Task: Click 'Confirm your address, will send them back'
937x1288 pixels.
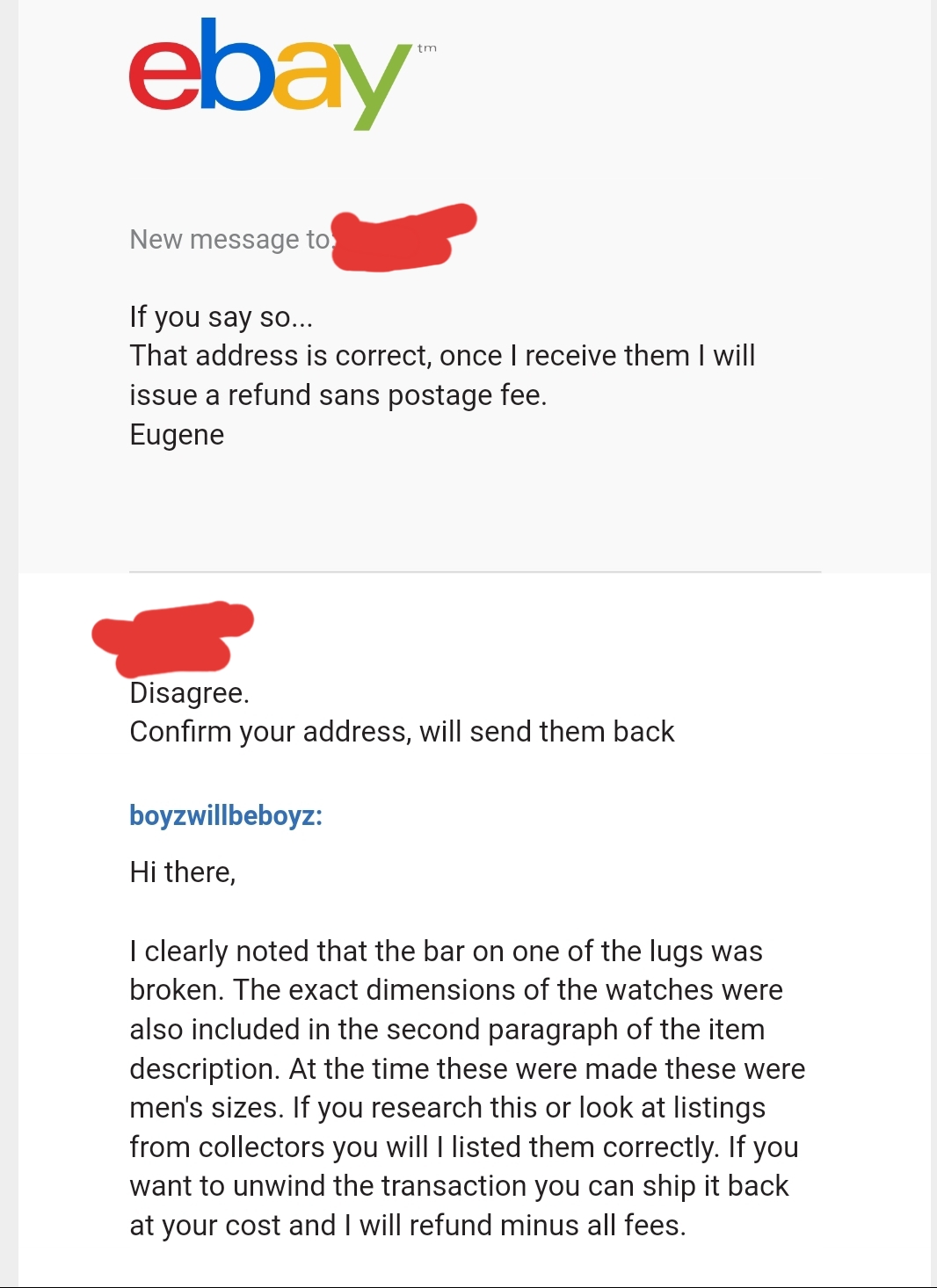Action: (402, 732)
